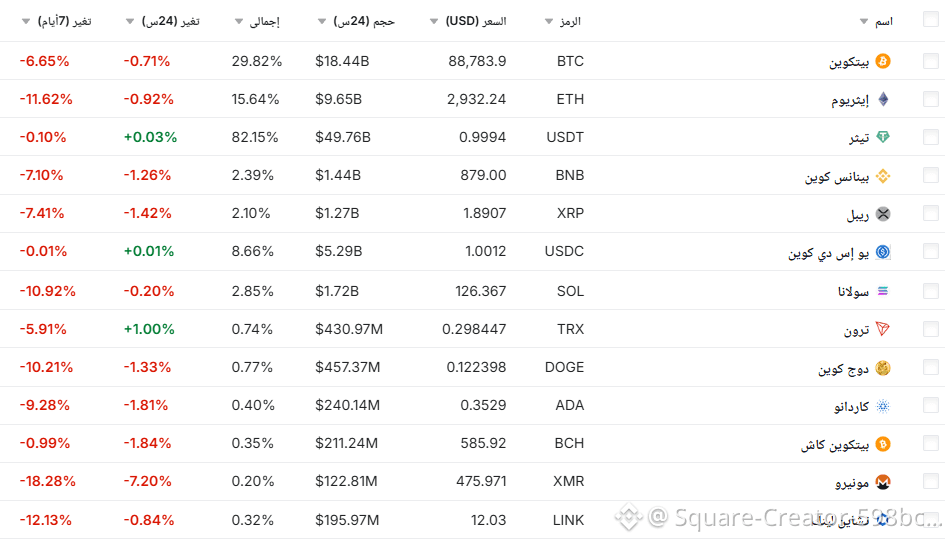Click the إجمالي column header

pyautogui.click(x=263, y=21)
